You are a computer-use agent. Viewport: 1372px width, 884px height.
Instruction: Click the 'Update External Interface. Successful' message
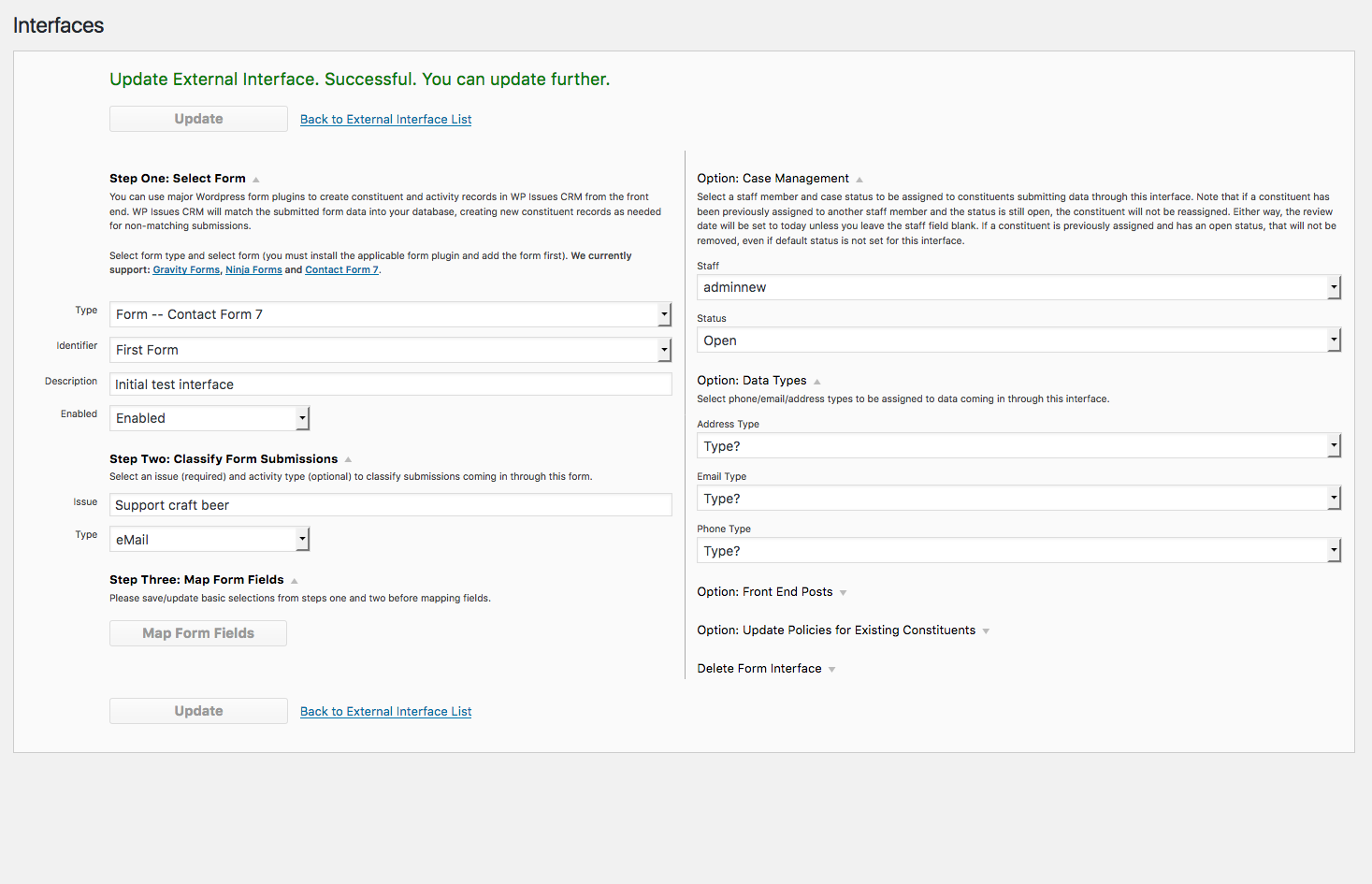359,80
